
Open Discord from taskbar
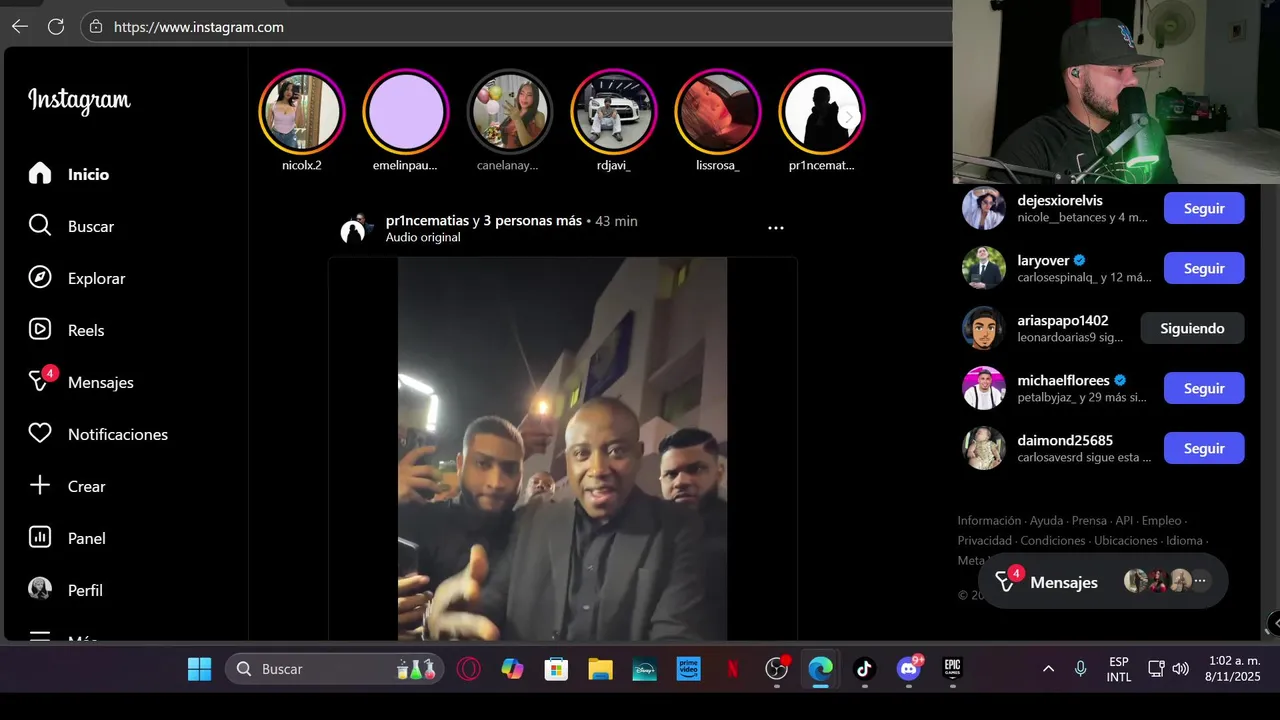pyautogui.click(x=909, y=668)
